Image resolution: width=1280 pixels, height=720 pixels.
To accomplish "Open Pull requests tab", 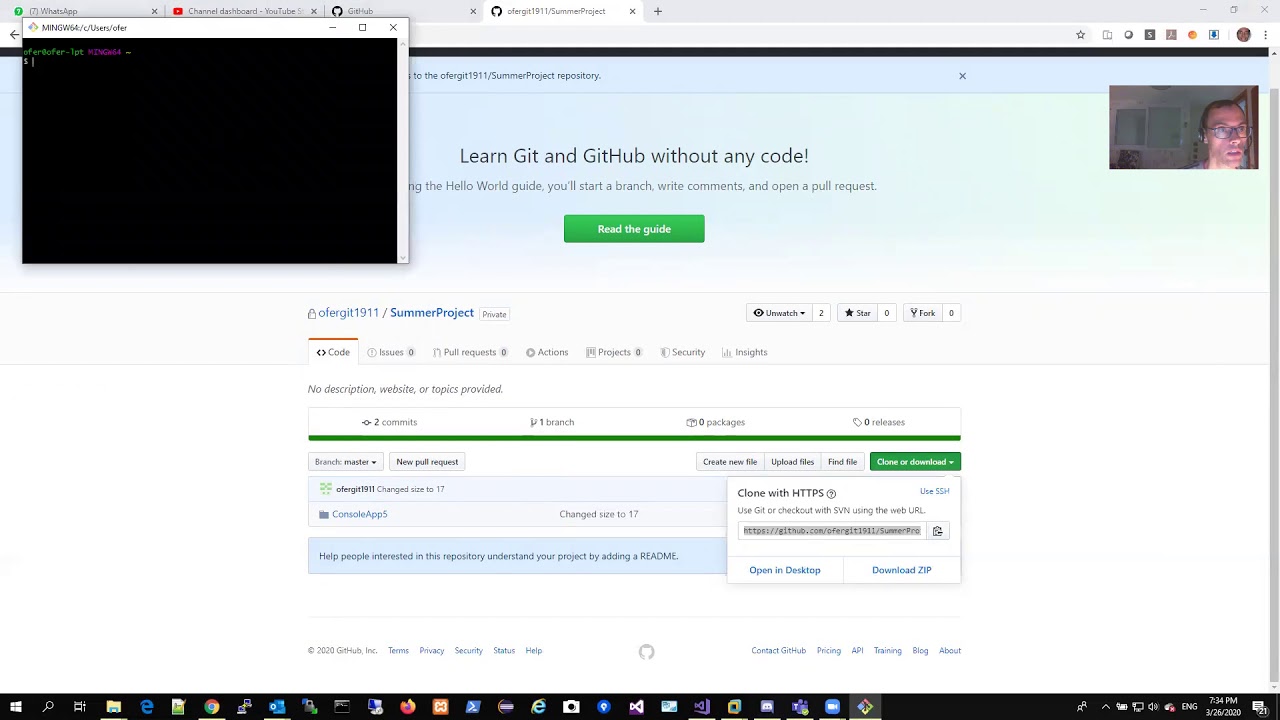I will point(470,352).
